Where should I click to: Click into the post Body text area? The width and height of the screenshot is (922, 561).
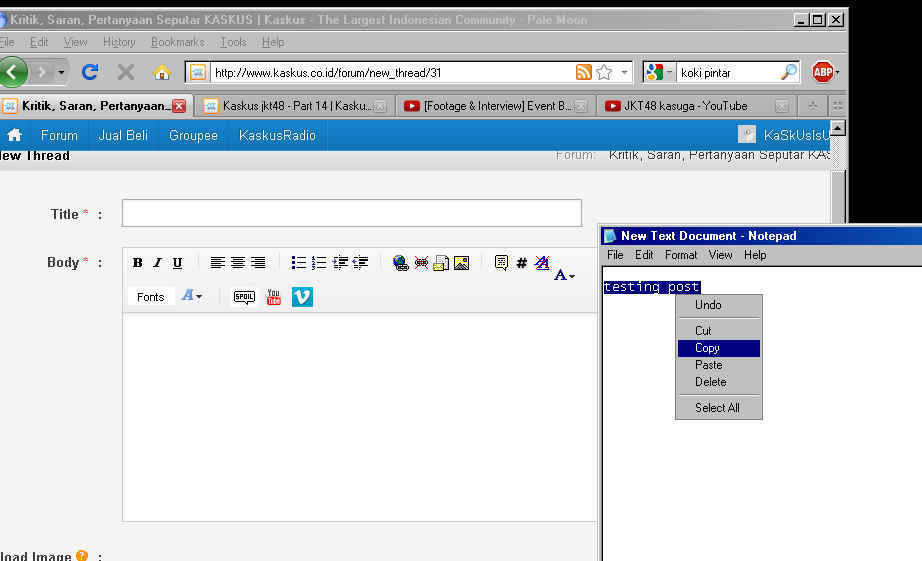coord(359,417)
